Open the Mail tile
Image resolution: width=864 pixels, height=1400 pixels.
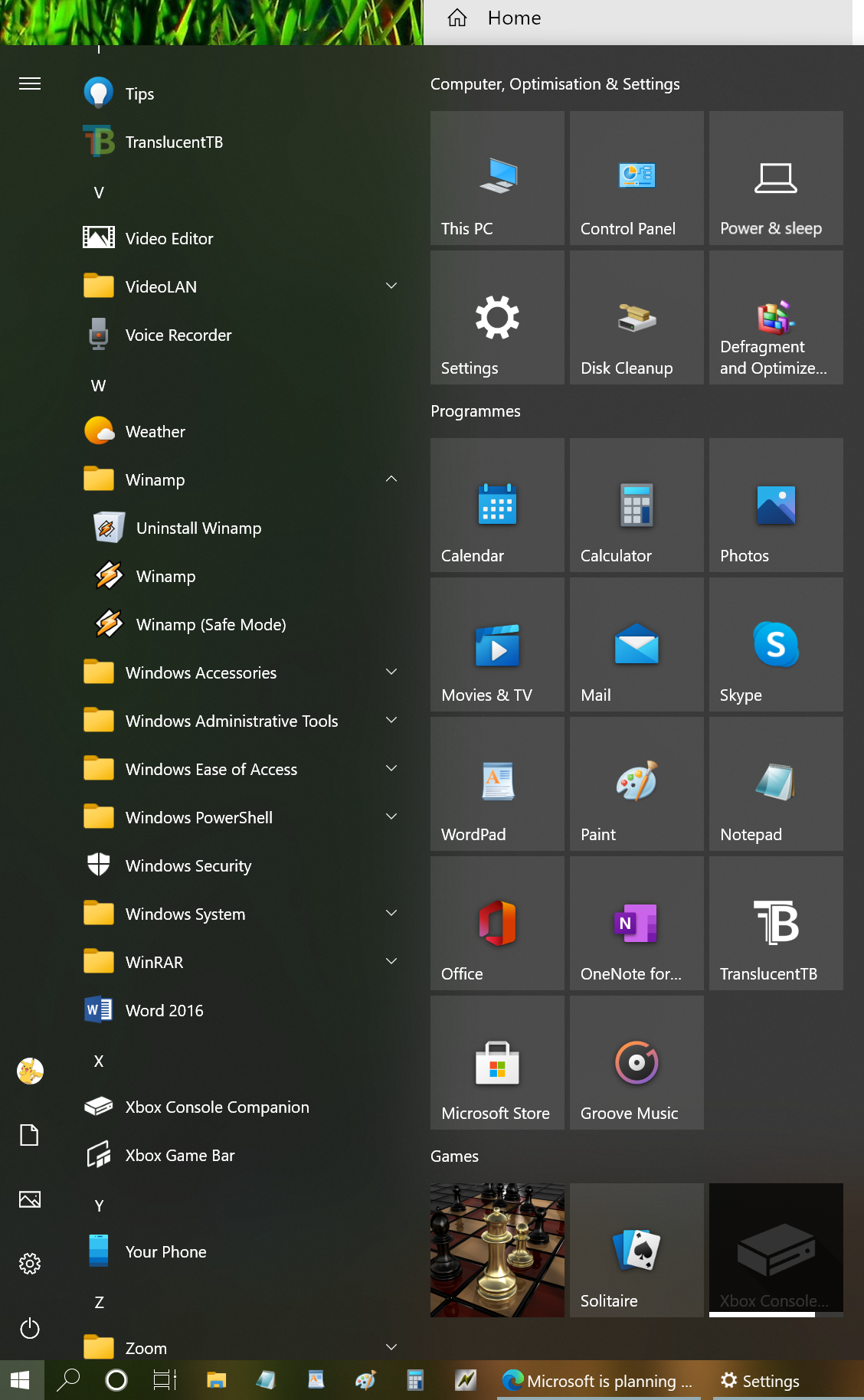pos(637,644)
